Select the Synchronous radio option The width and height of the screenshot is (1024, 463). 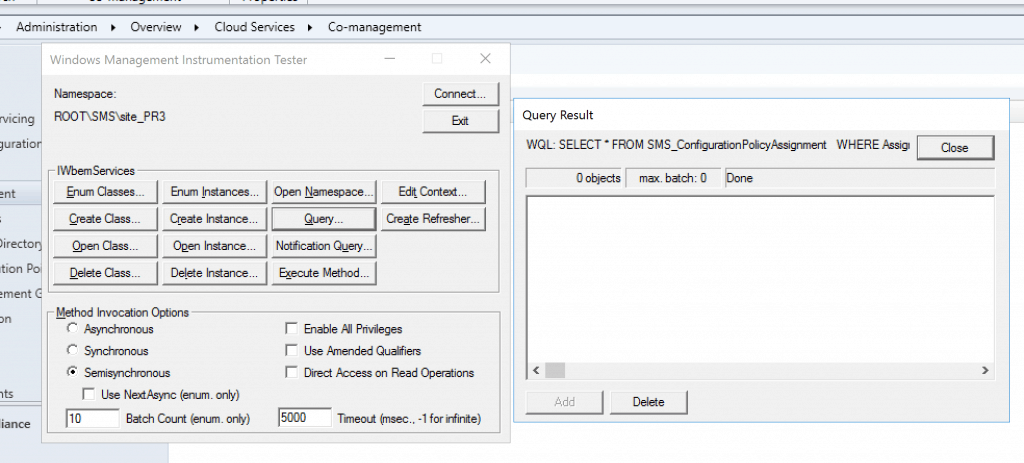click(x=72, y=350)
